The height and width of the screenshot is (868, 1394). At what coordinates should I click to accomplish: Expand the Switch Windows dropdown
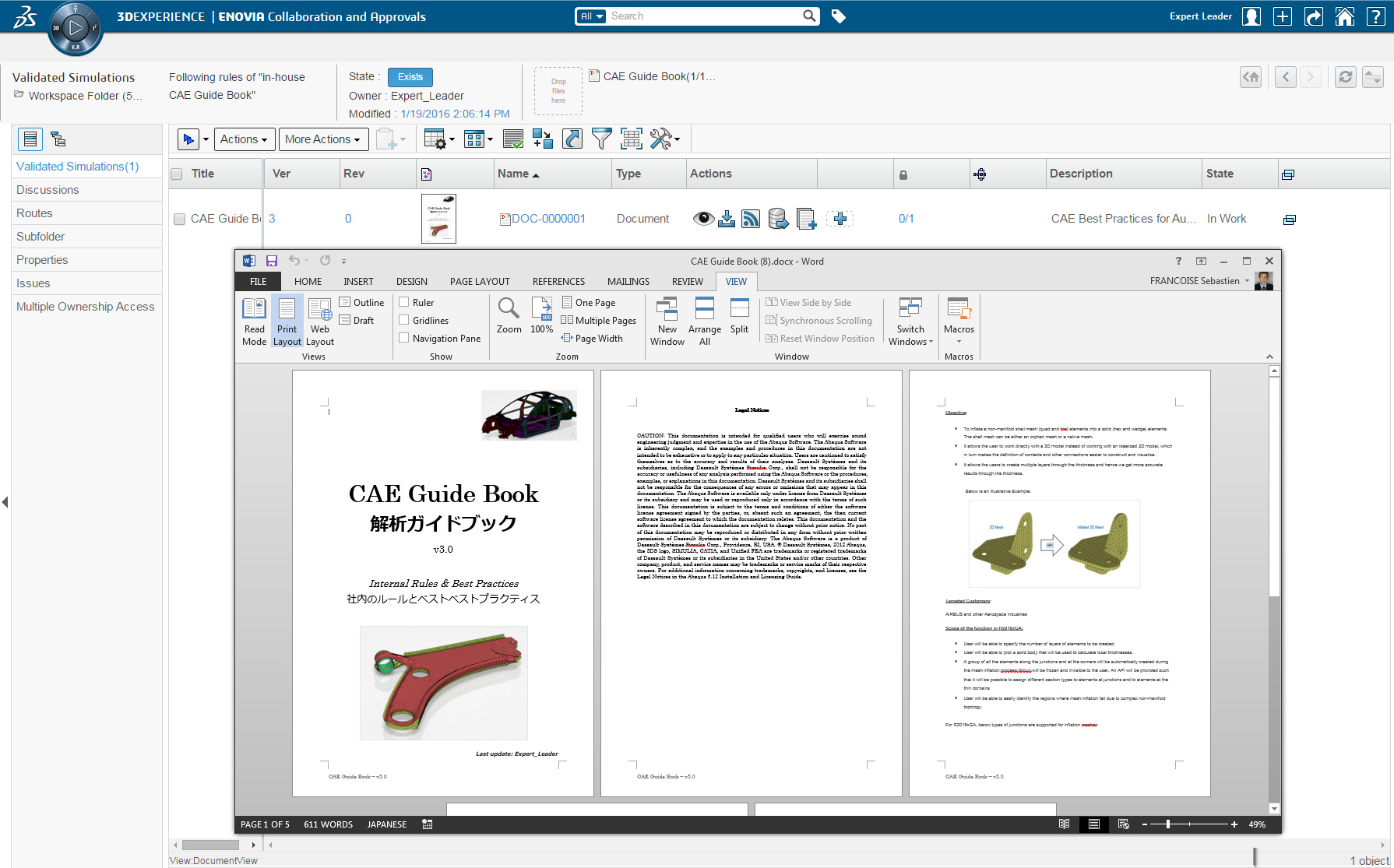[x=910, y=322]
